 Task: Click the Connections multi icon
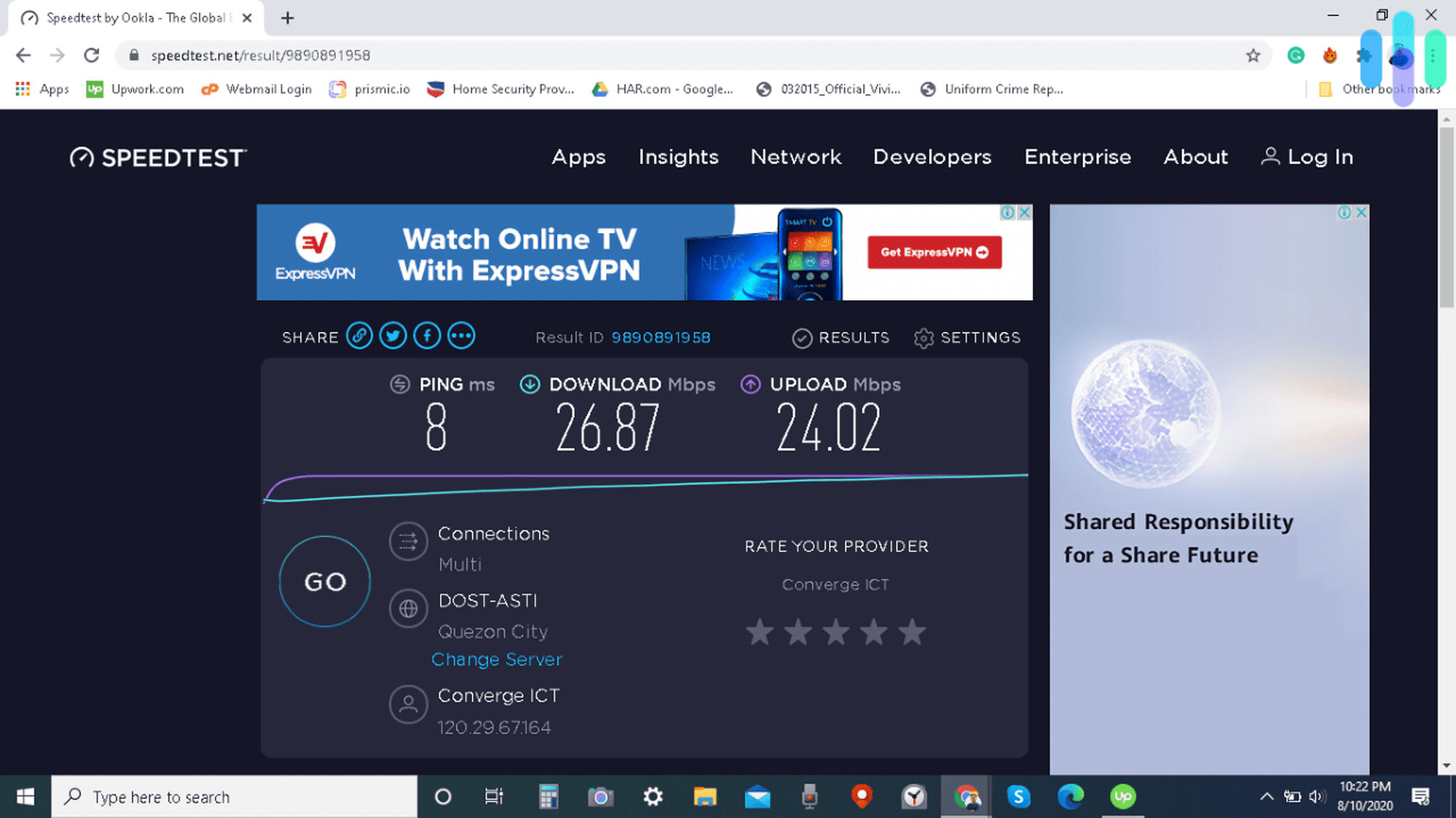click(x=408, y=540)
